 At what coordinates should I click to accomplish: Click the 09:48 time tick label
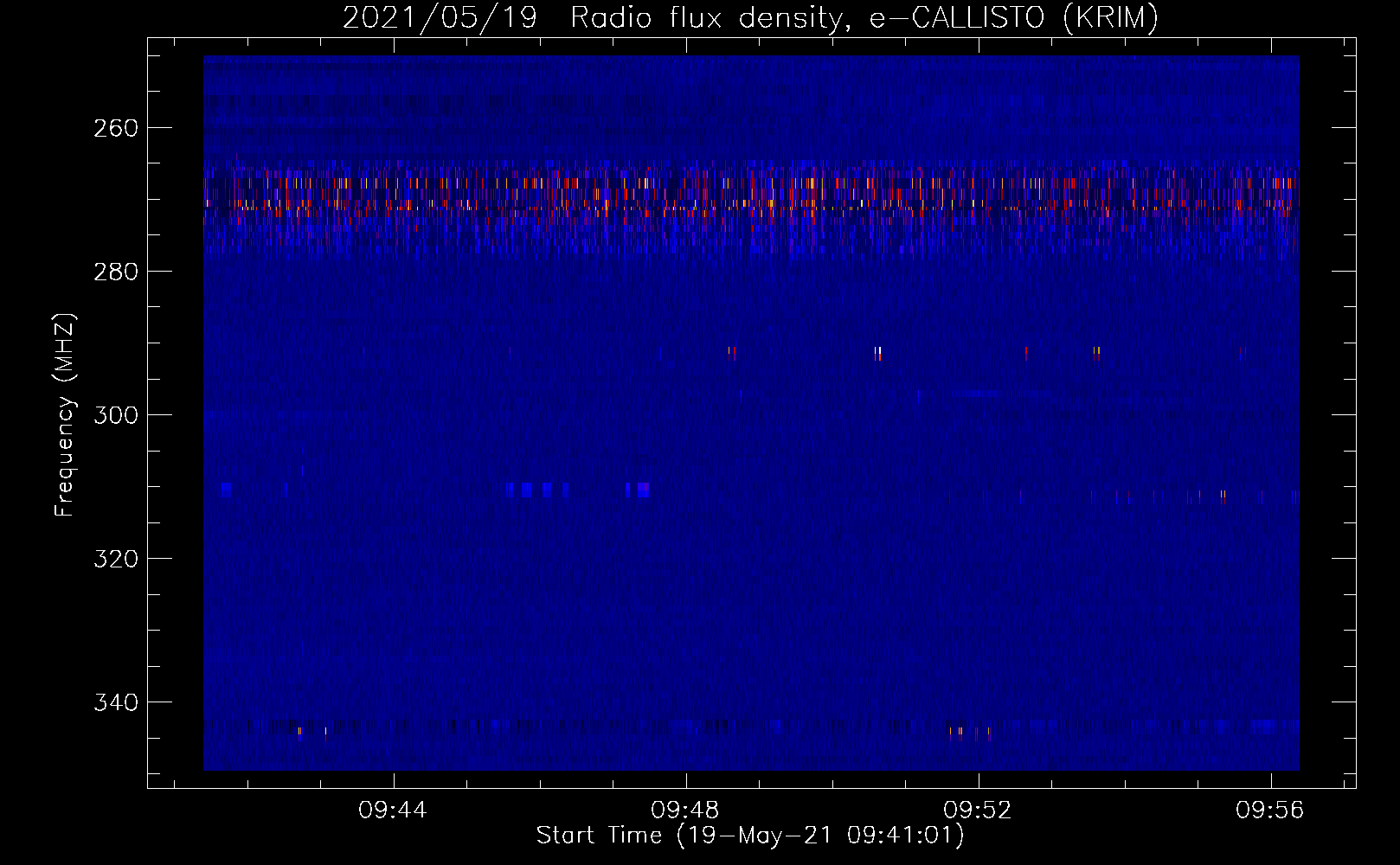pos(685,811)
